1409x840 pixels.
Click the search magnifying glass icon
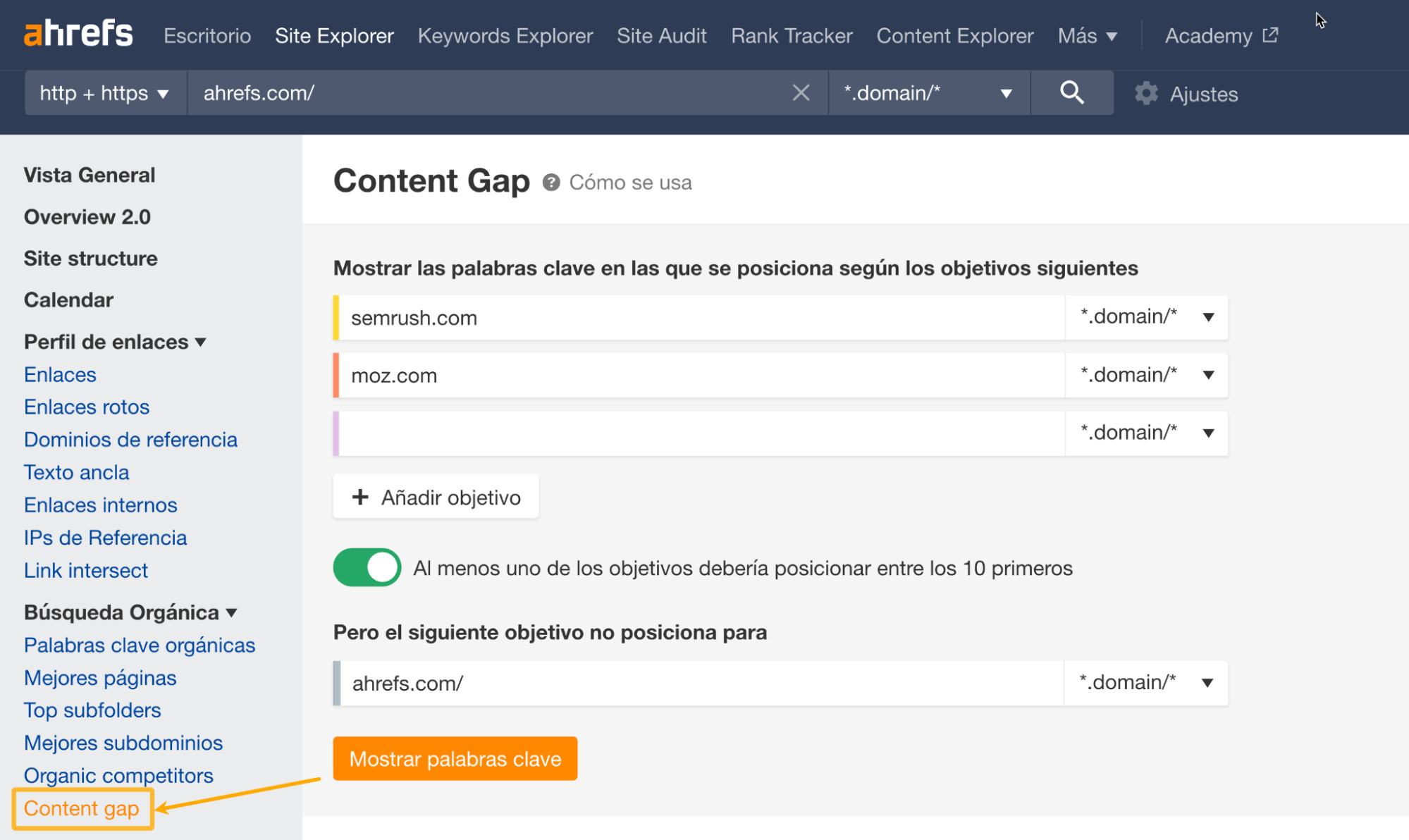1071,92
